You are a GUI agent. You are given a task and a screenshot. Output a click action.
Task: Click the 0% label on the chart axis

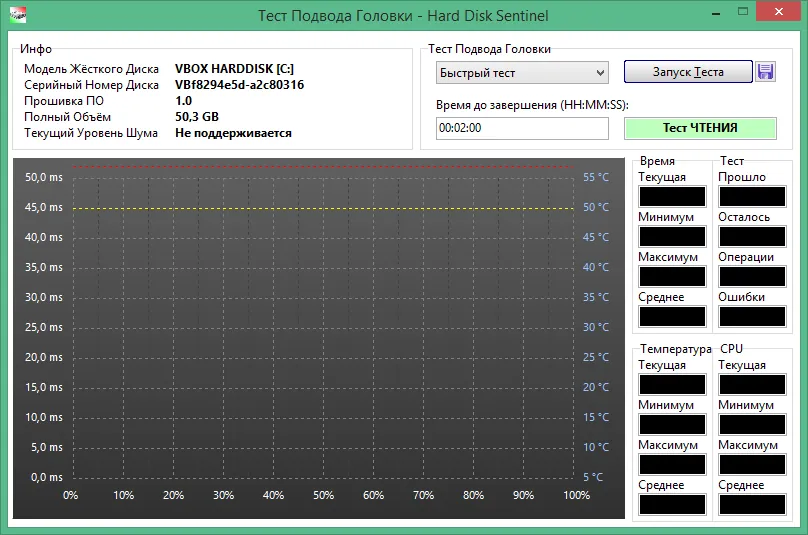71,495
